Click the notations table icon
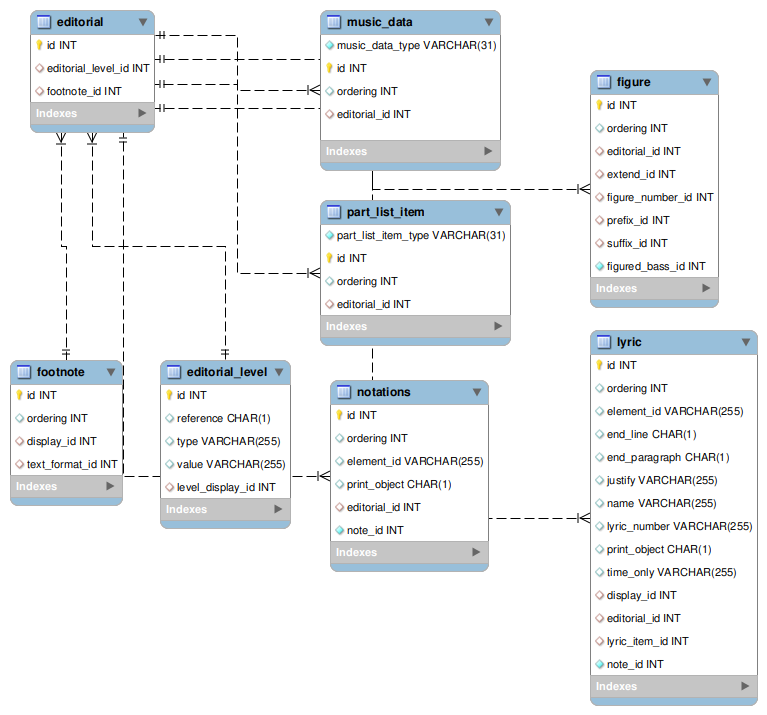Screen dimensions: 767x715 coord(343,392)
